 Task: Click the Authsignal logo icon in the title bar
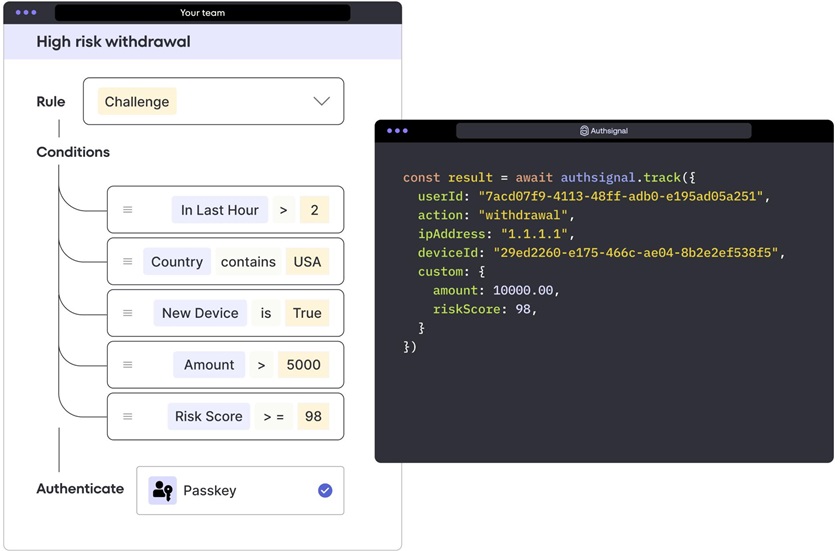point(584,131)
